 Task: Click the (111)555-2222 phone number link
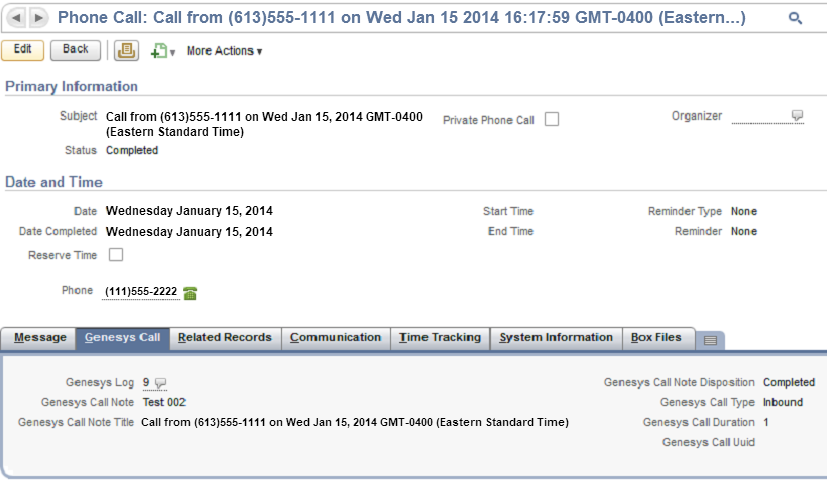pyautogui.click(x=141, y=292)
